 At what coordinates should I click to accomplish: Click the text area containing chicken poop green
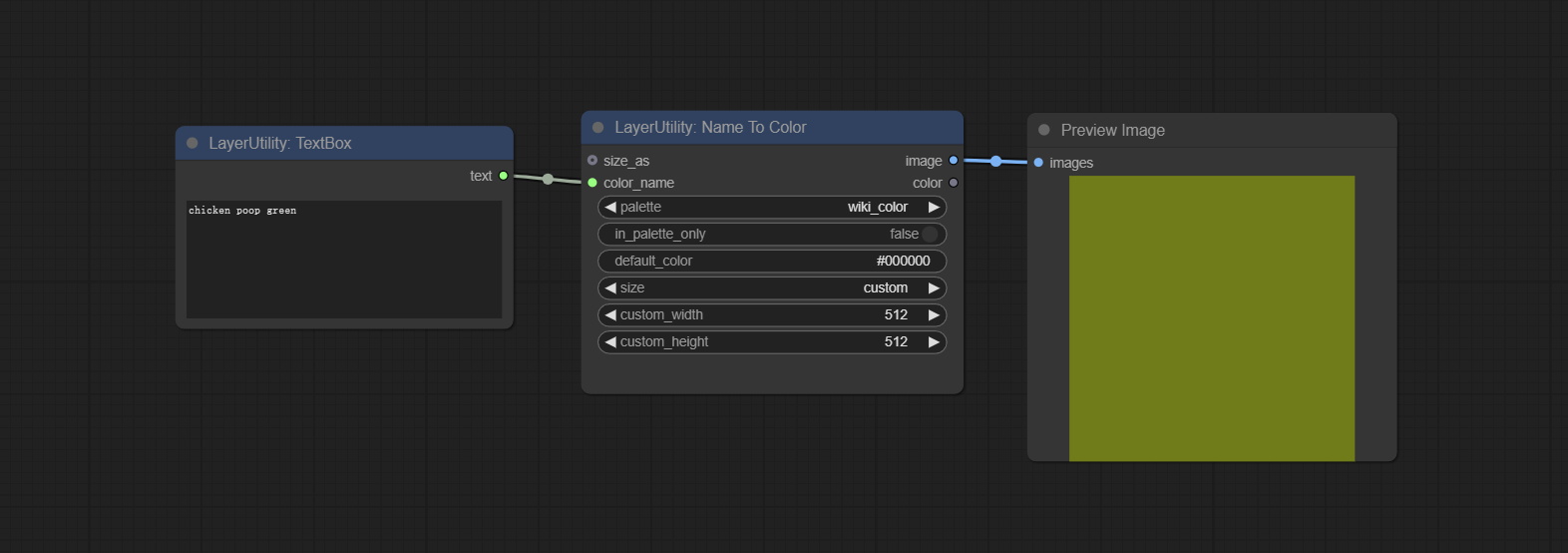[344, 260]
